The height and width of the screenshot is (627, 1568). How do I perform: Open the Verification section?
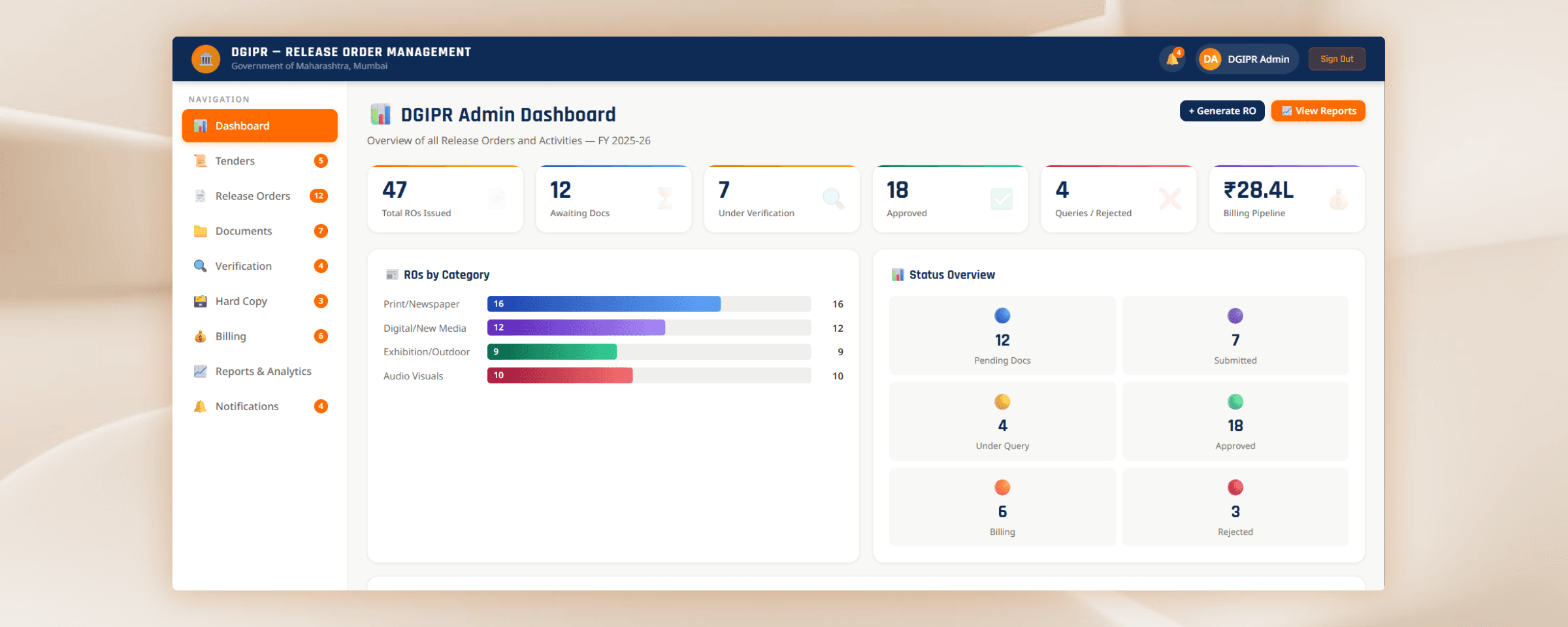pos(260,266)
